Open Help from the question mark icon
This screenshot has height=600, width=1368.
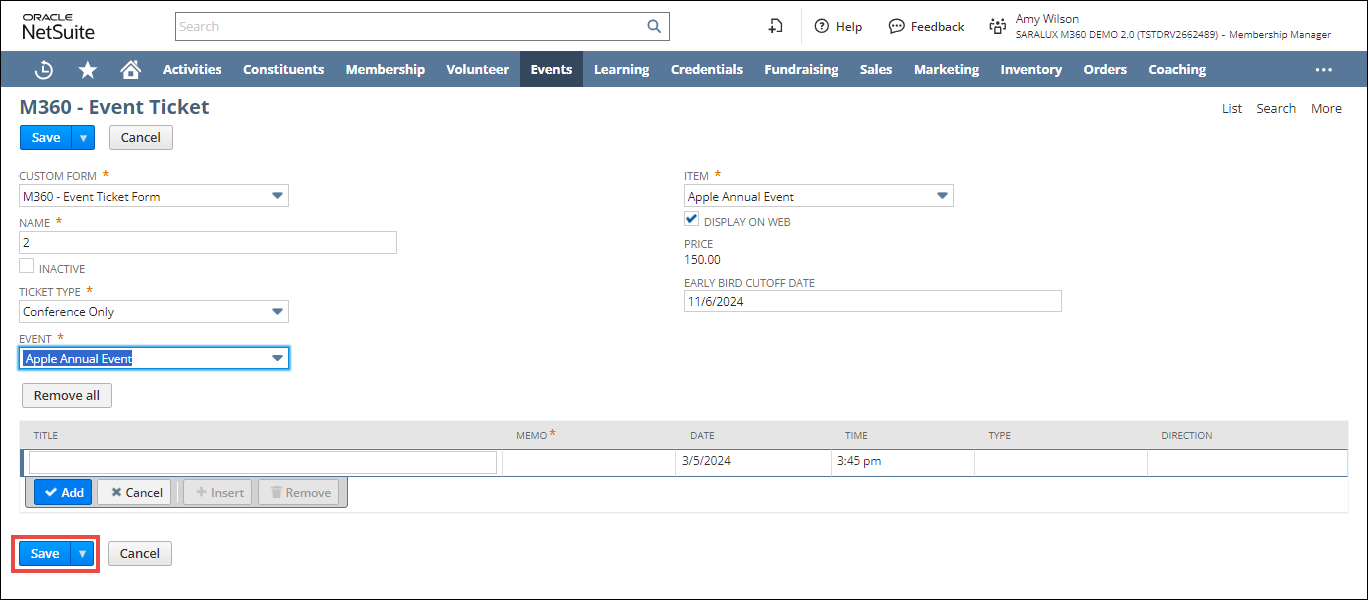pyautogui.click(x=822, y=27)
